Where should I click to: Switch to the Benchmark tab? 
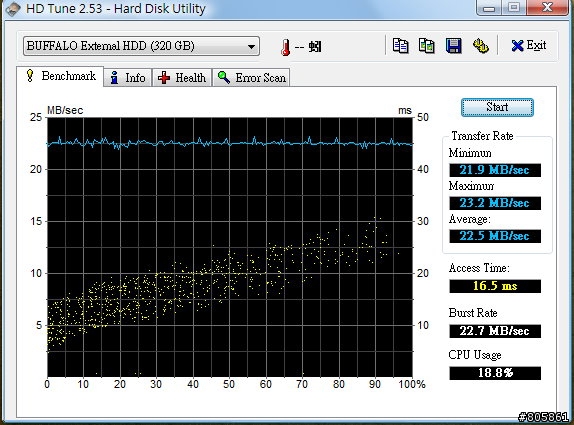(x=60, y=76)
